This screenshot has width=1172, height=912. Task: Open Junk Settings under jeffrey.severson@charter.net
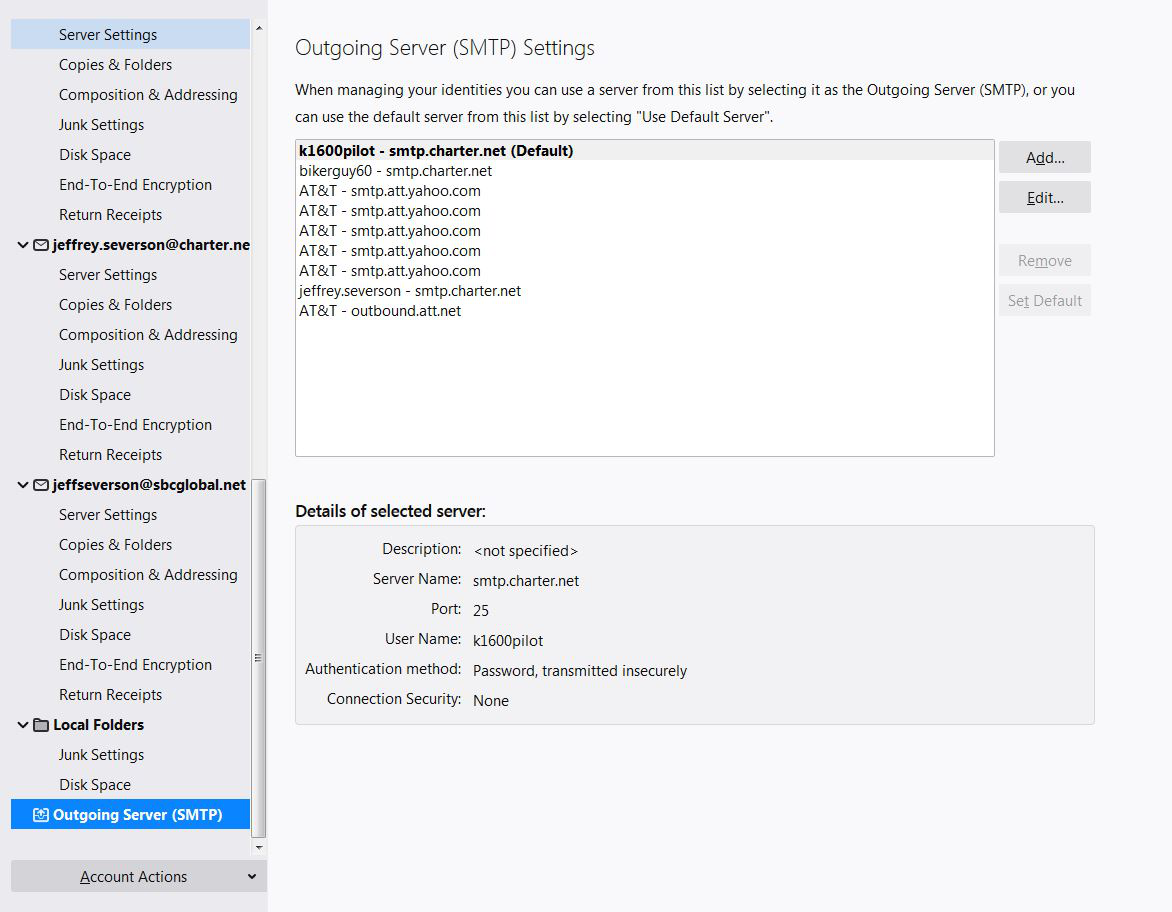pyautogui.click(x=101, y=365)
